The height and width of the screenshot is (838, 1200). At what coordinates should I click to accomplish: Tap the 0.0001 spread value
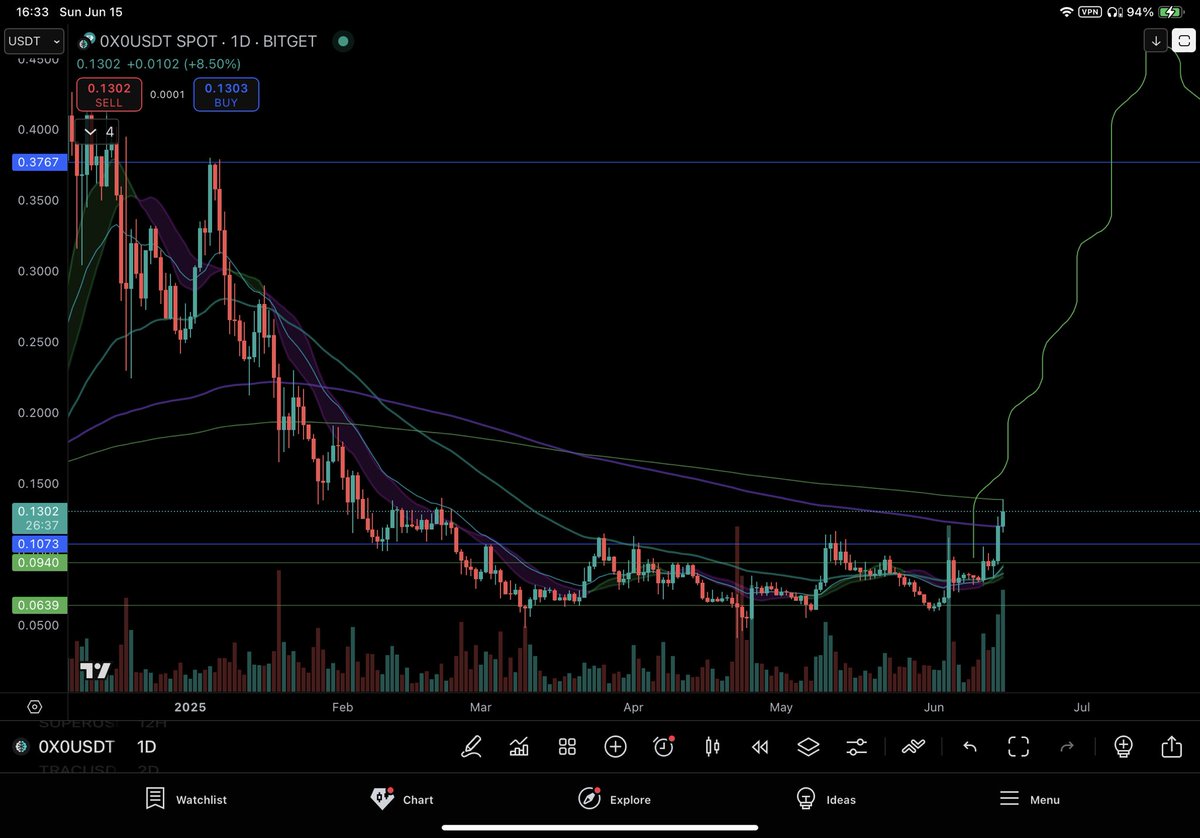pyautogui.click(x=167, y=95)
